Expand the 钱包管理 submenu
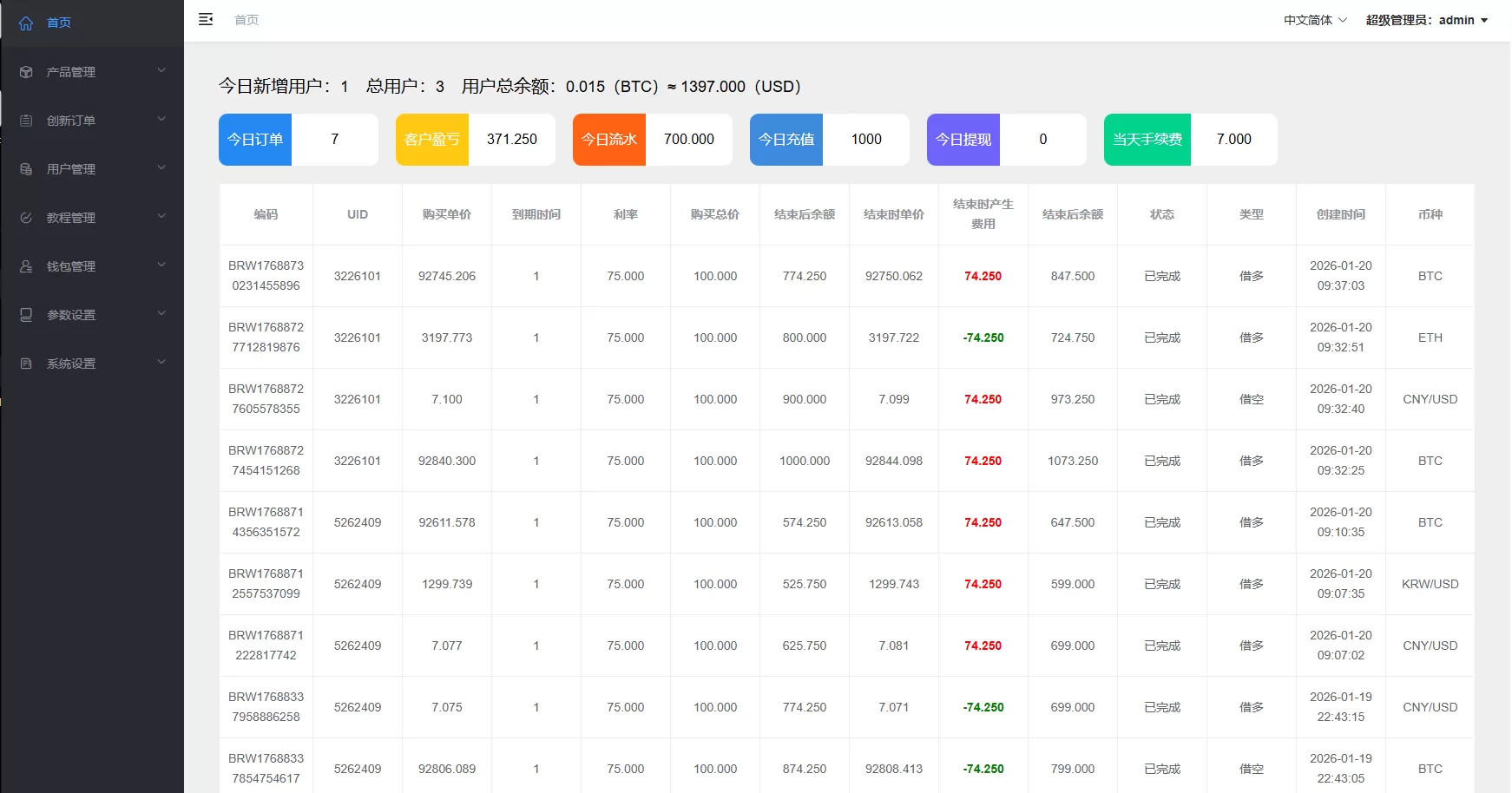 tap(161, 265)
